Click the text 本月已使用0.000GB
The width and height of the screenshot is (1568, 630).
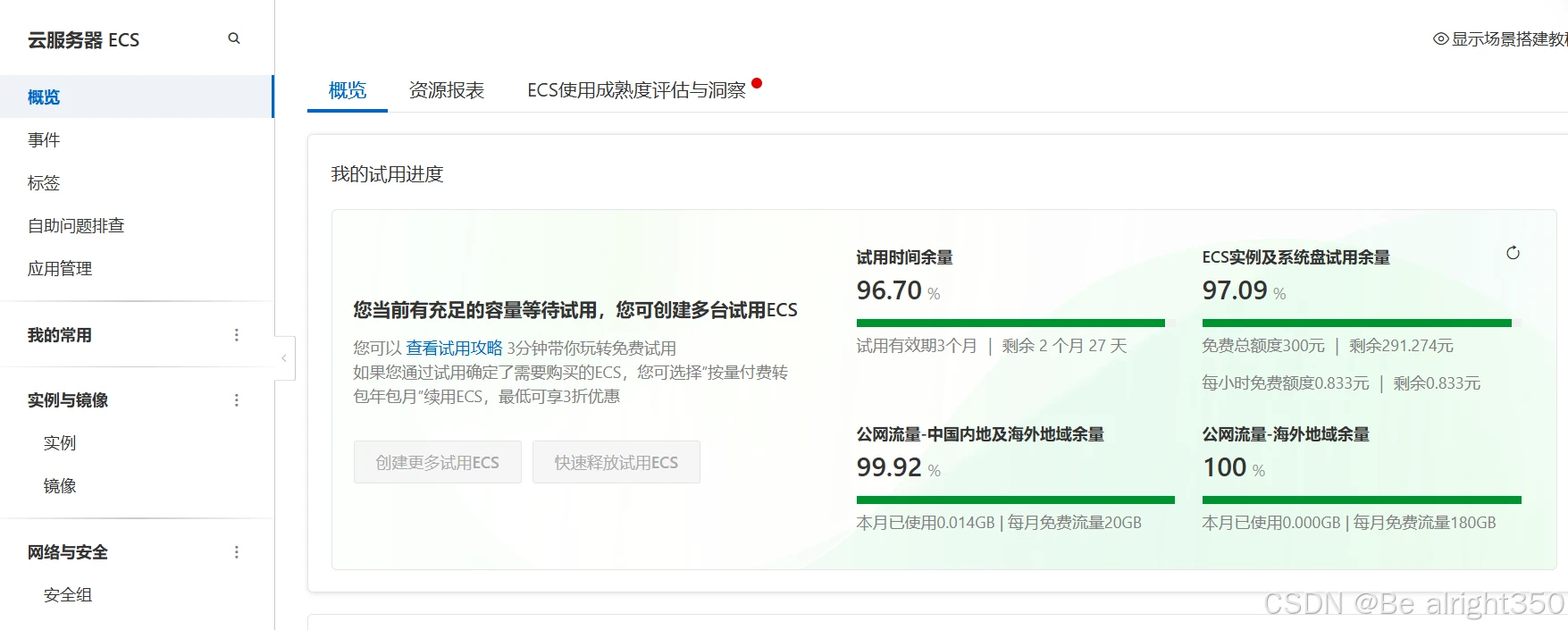pos(1271,523)
